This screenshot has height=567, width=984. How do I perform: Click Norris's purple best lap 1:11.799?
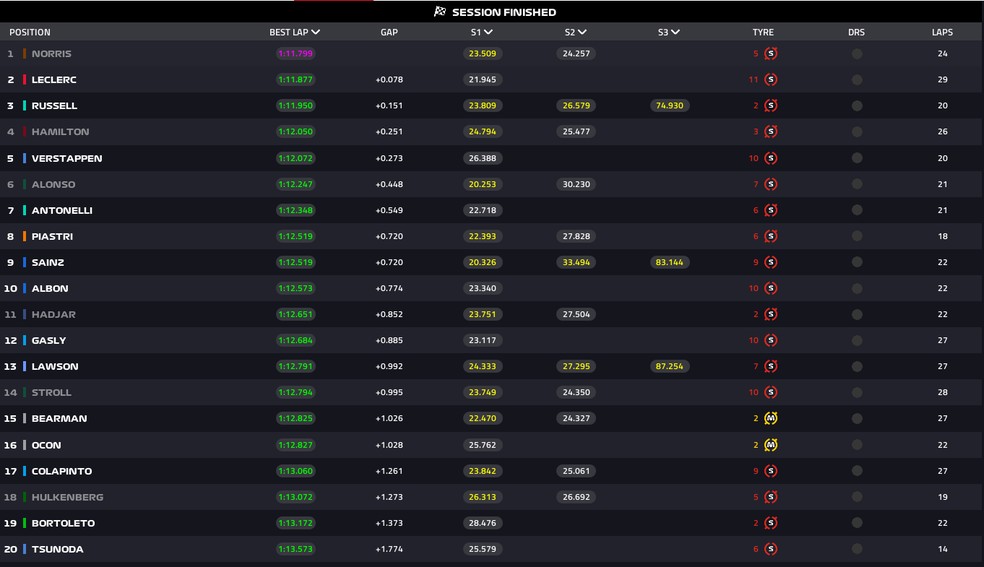[295, 53]
